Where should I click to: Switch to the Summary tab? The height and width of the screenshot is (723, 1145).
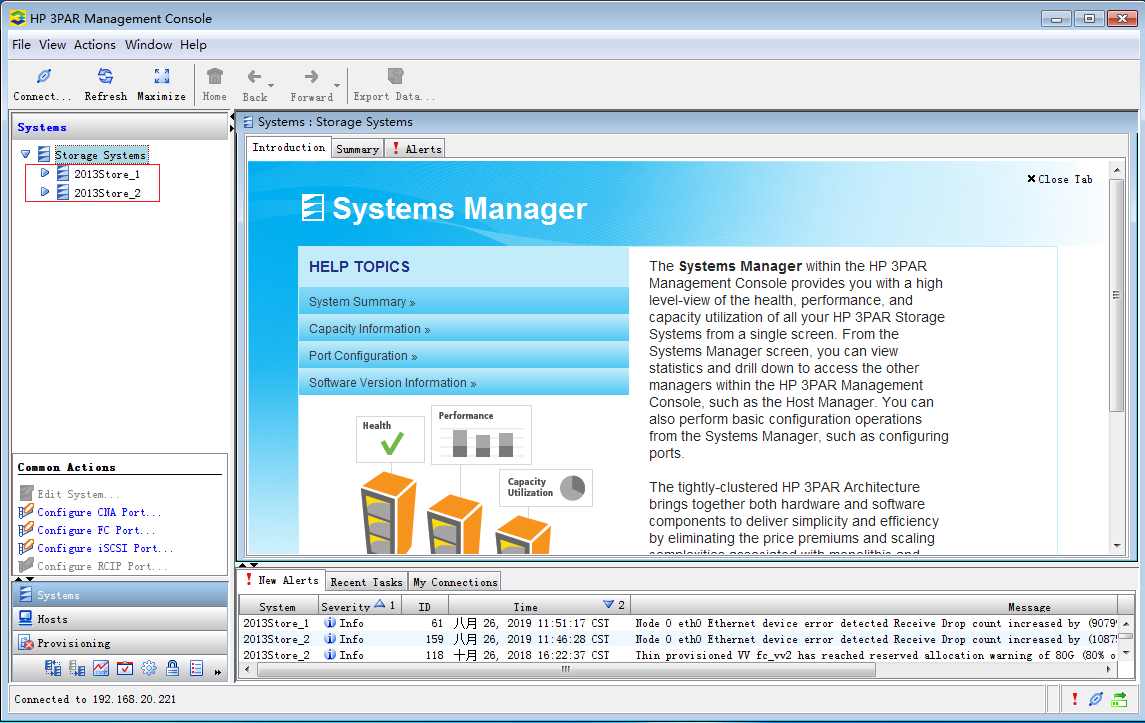(x=357, y=149)
